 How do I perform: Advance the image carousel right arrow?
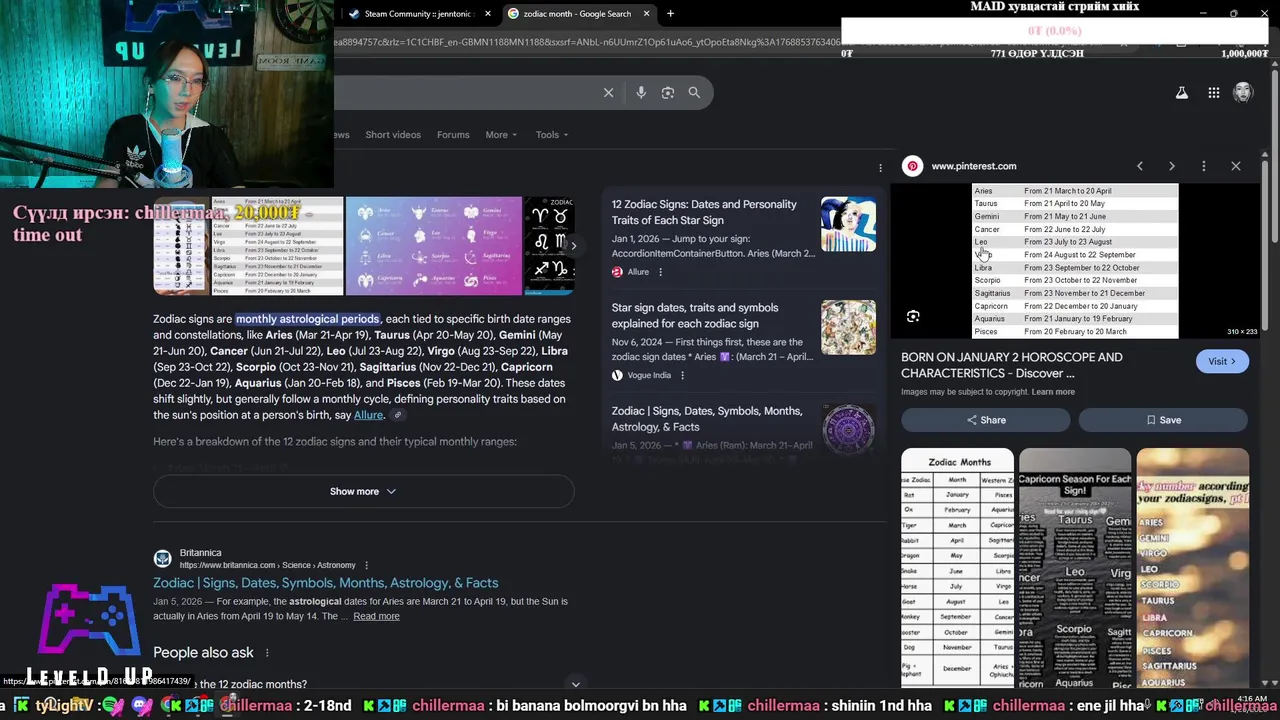click(x=573, y=245)
